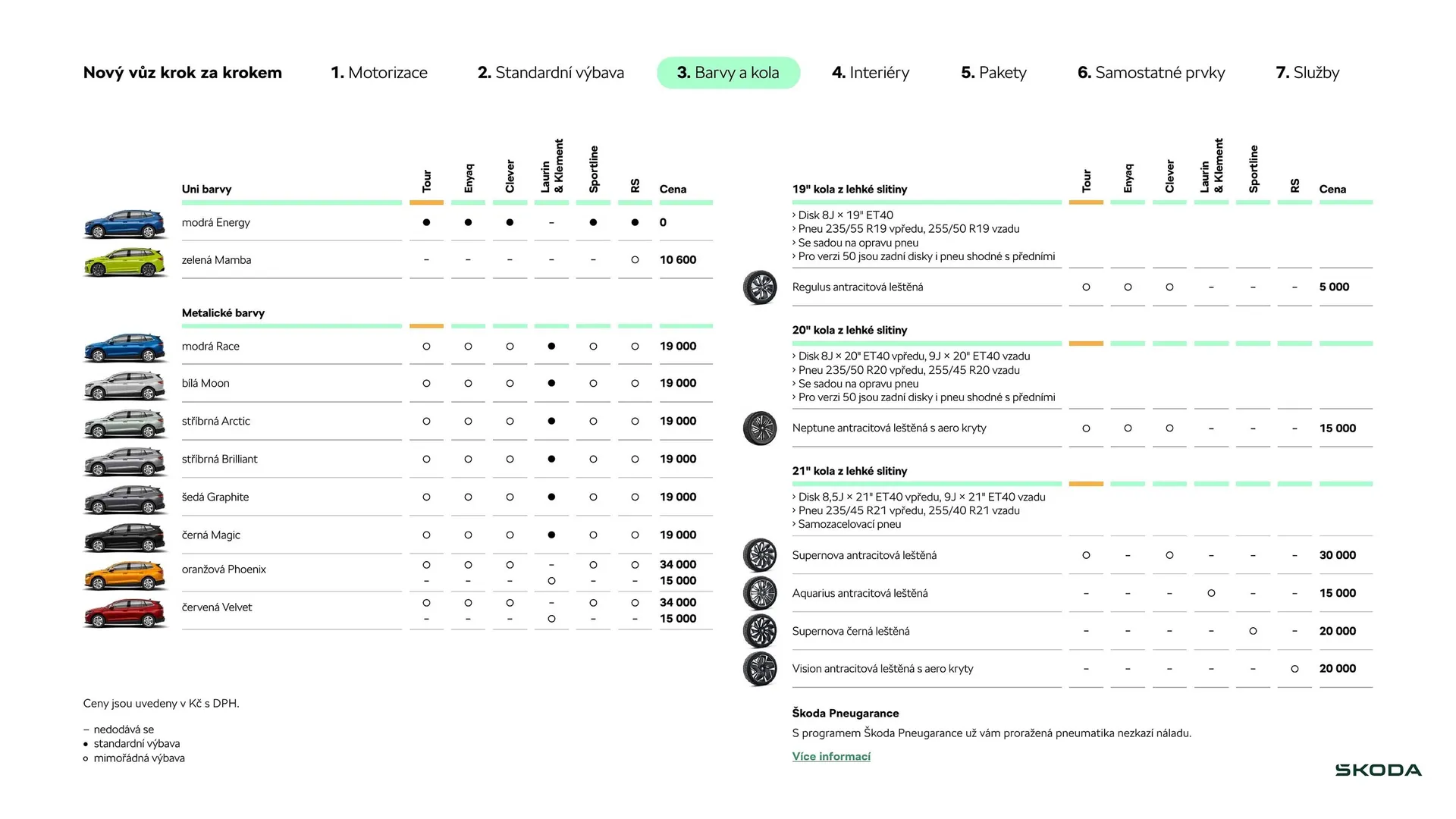Image resolution: width=1456 pixels, height=819 pixels.
Task: Switch to the 5. Pakety tab
Action: point(993,73)
